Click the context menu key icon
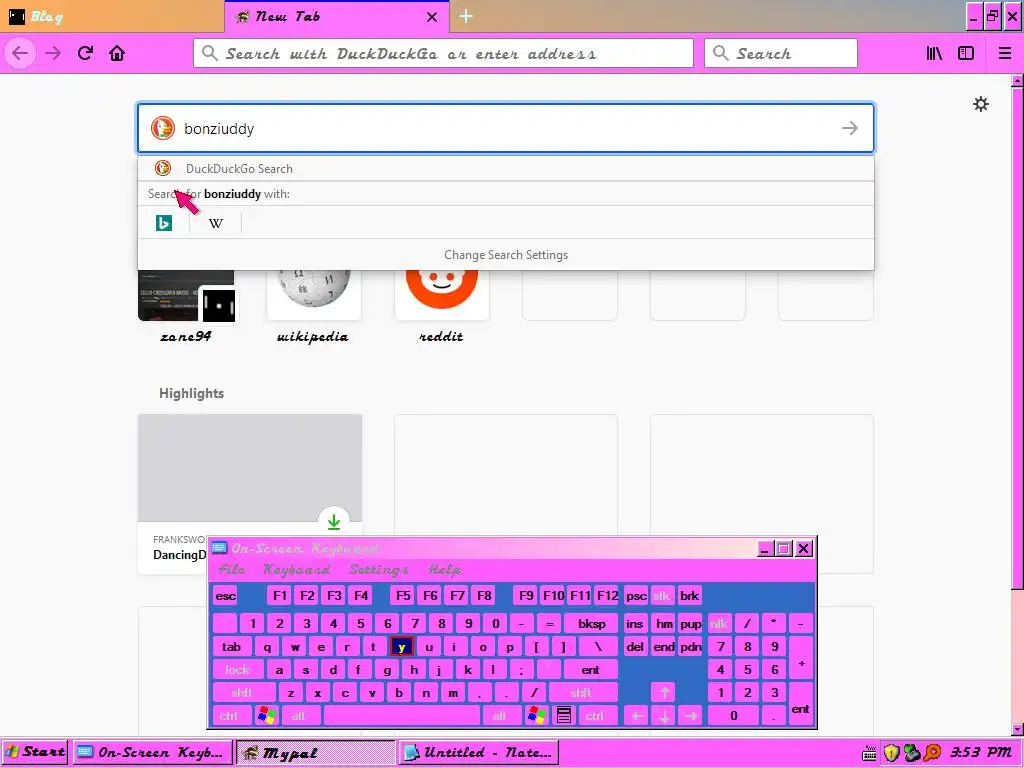 564,716
